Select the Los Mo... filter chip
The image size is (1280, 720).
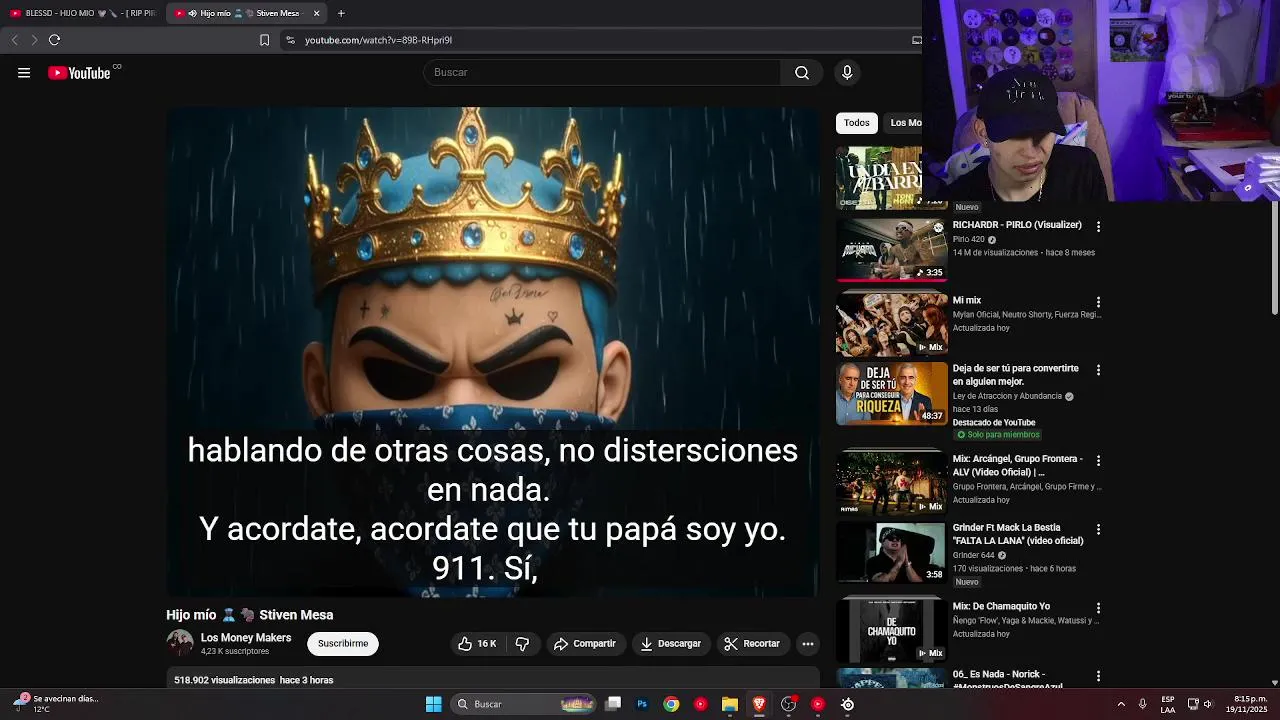coord(903,123)
